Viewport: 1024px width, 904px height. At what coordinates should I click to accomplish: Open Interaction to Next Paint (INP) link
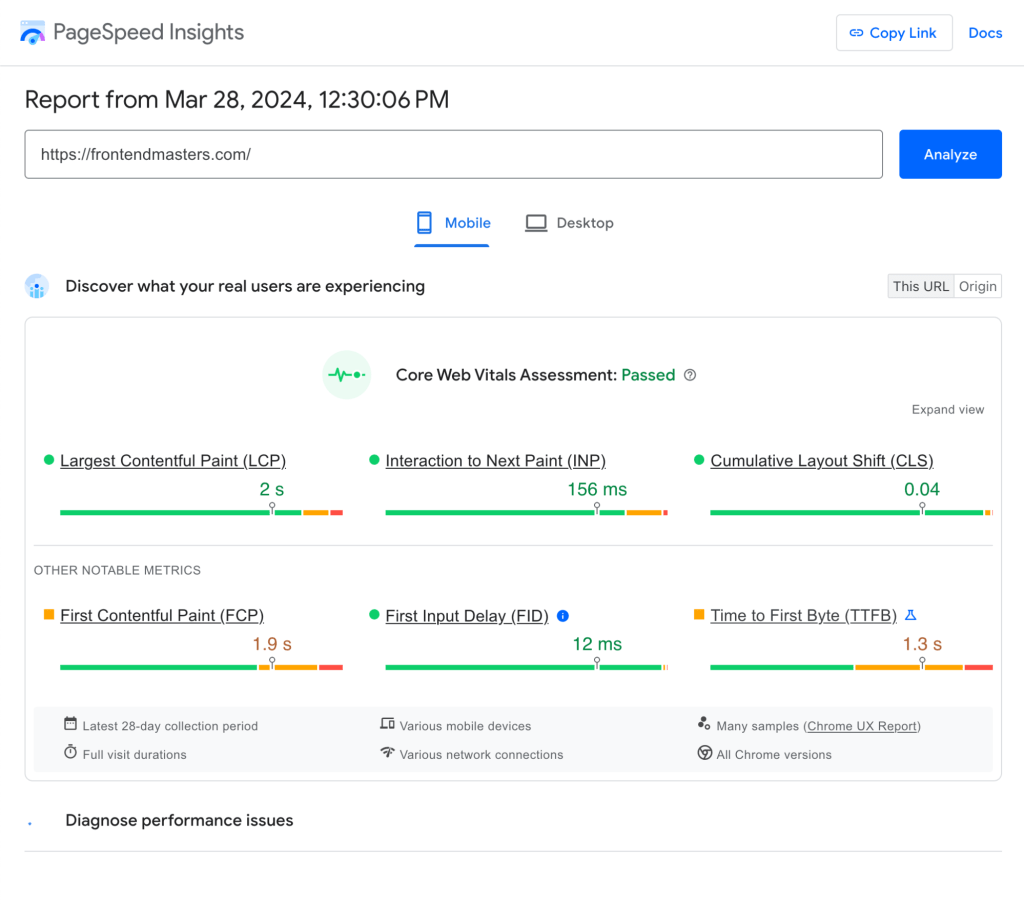point(496,460)
